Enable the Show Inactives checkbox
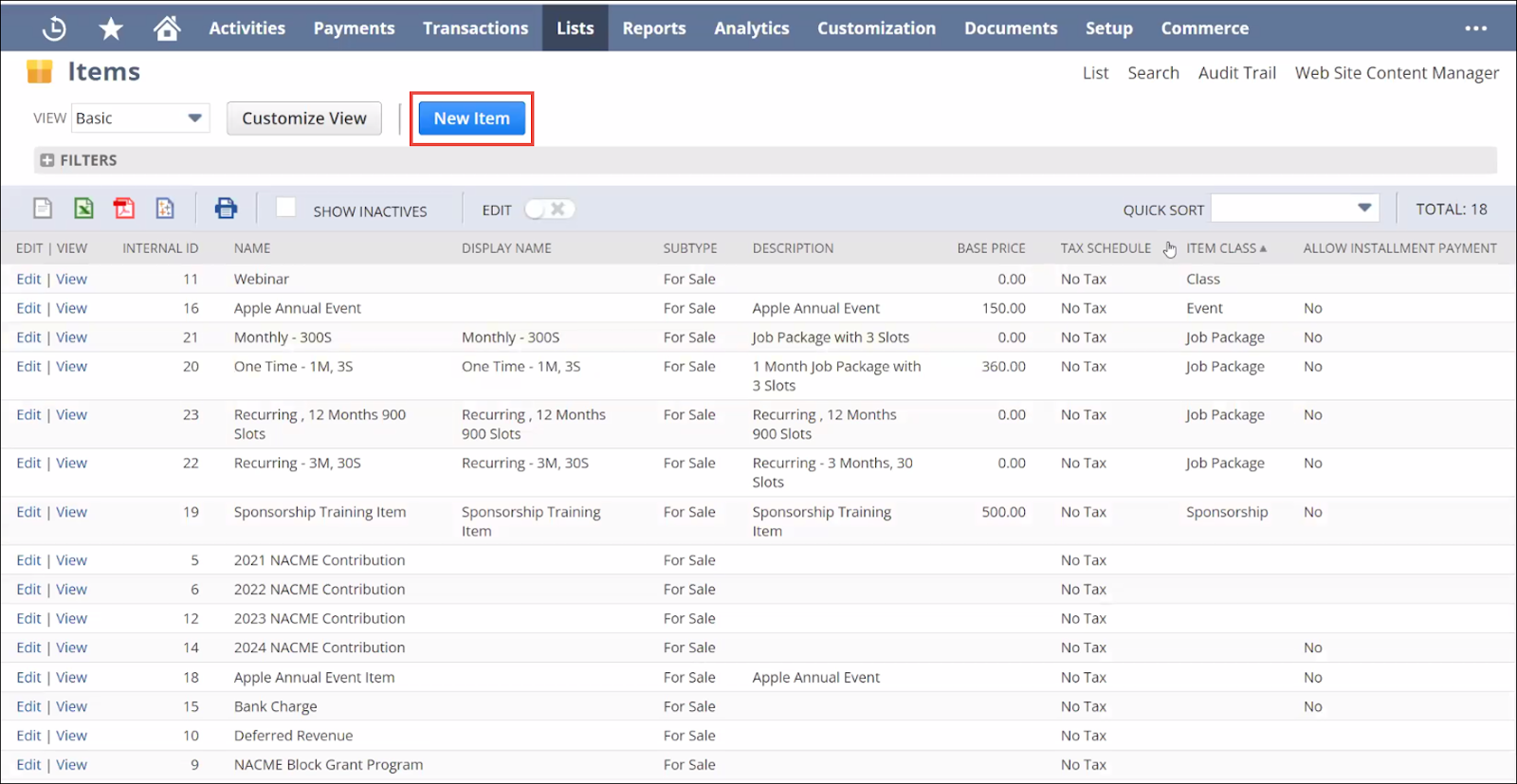This screenshot has height=784, width=1517. tap(285, 208)
